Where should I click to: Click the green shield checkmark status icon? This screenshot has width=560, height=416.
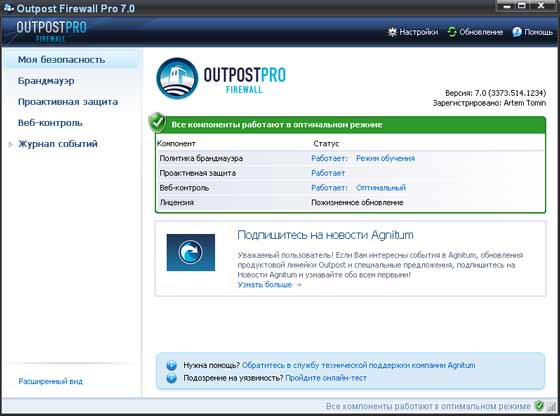click(157, 122)
